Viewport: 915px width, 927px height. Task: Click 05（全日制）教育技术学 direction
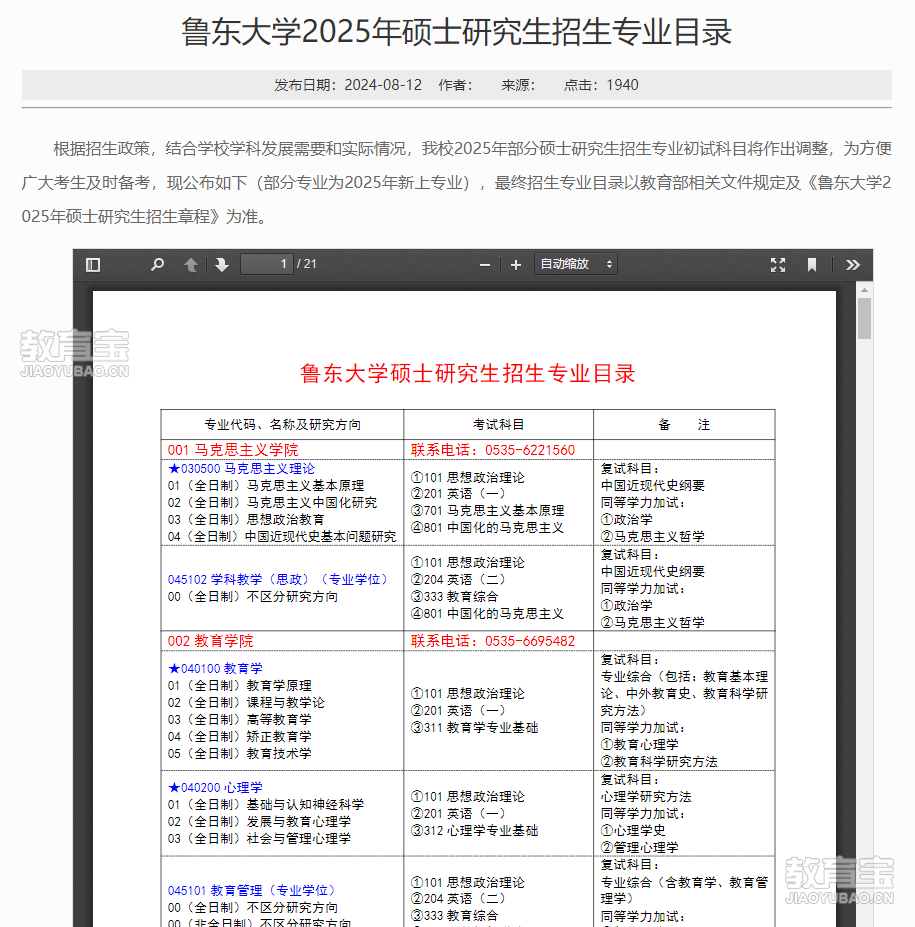[239, 753]
